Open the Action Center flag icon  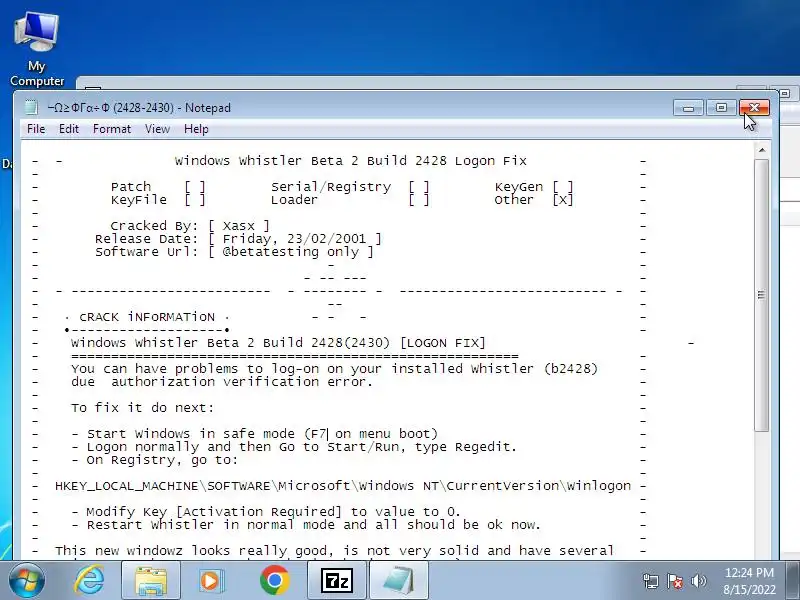pos(674,581)
